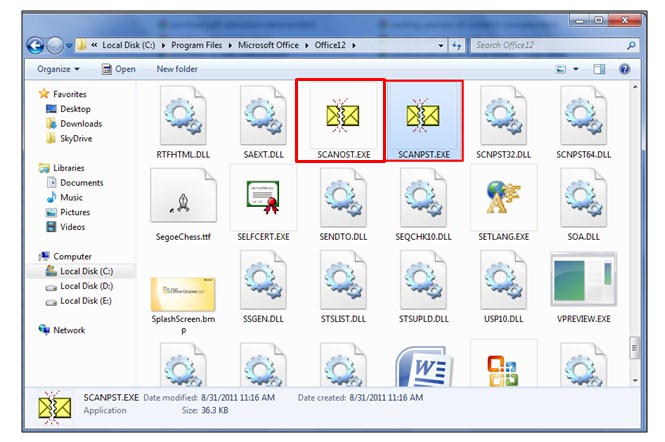This screenshot has width=665, height=442.
Task: Click the Forward navigation arrow
Action: 55,45
